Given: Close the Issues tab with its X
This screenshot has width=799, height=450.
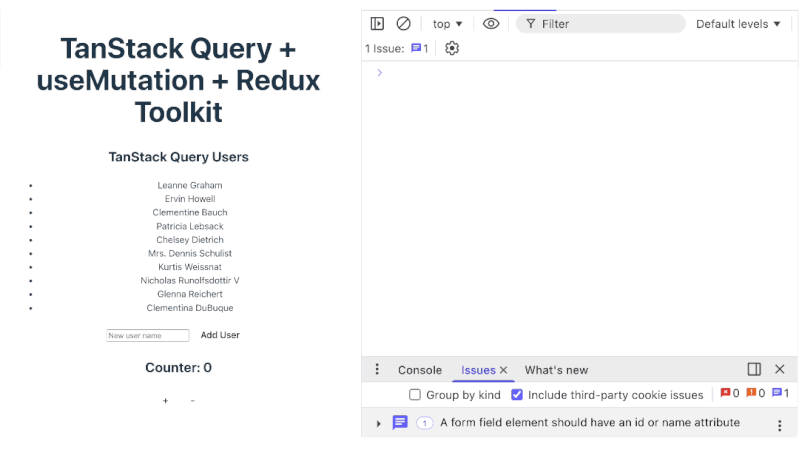Looking at the screenshot, I should (504, 370).
